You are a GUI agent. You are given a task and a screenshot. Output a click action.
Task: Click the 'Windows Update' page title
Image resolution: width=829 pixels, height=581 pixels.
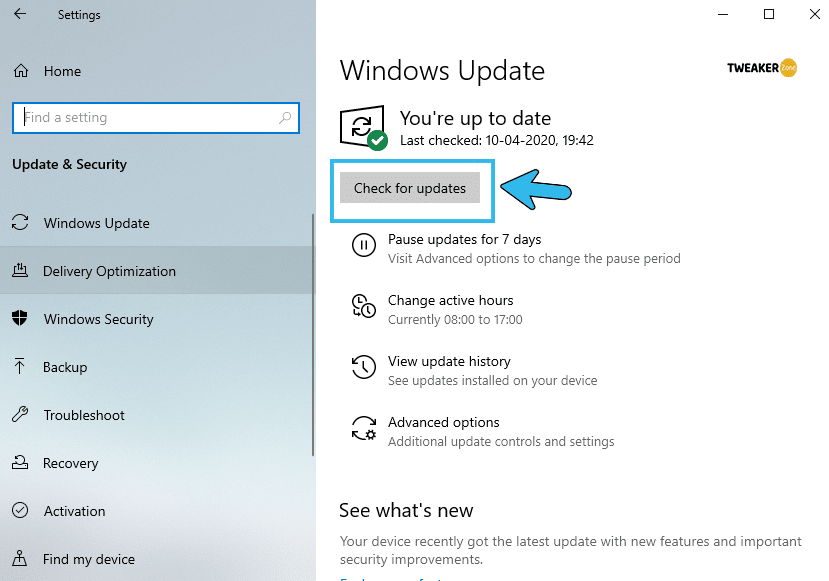pos(442,70)
